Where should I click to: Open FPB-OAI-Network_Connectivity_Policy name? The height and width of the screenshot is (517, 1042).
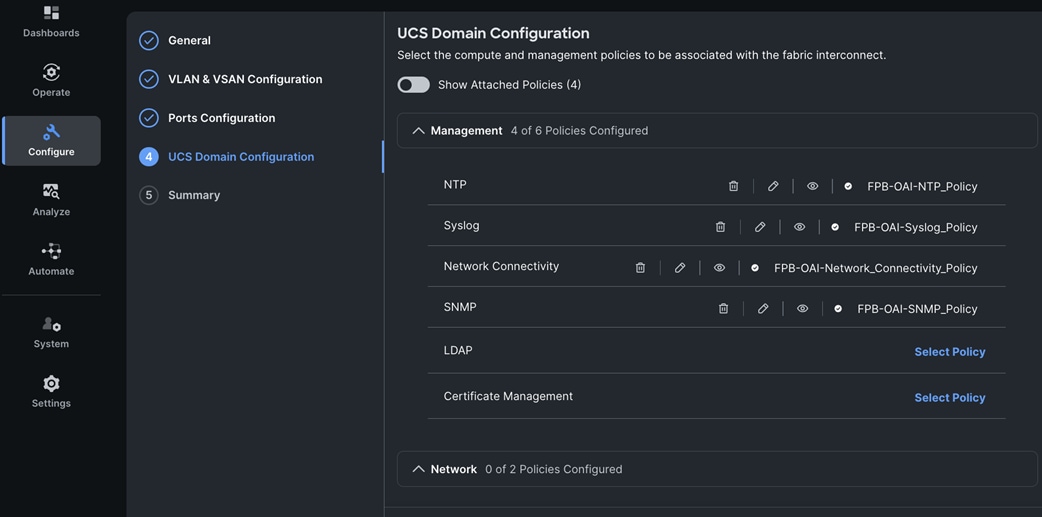tap(876, 268)
